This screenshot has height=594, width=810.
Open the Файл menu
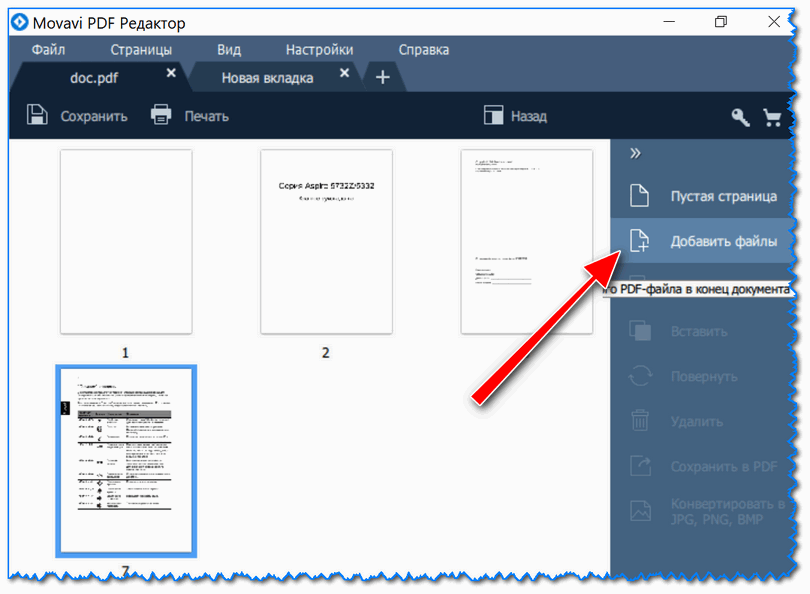(x=48, y=50)
